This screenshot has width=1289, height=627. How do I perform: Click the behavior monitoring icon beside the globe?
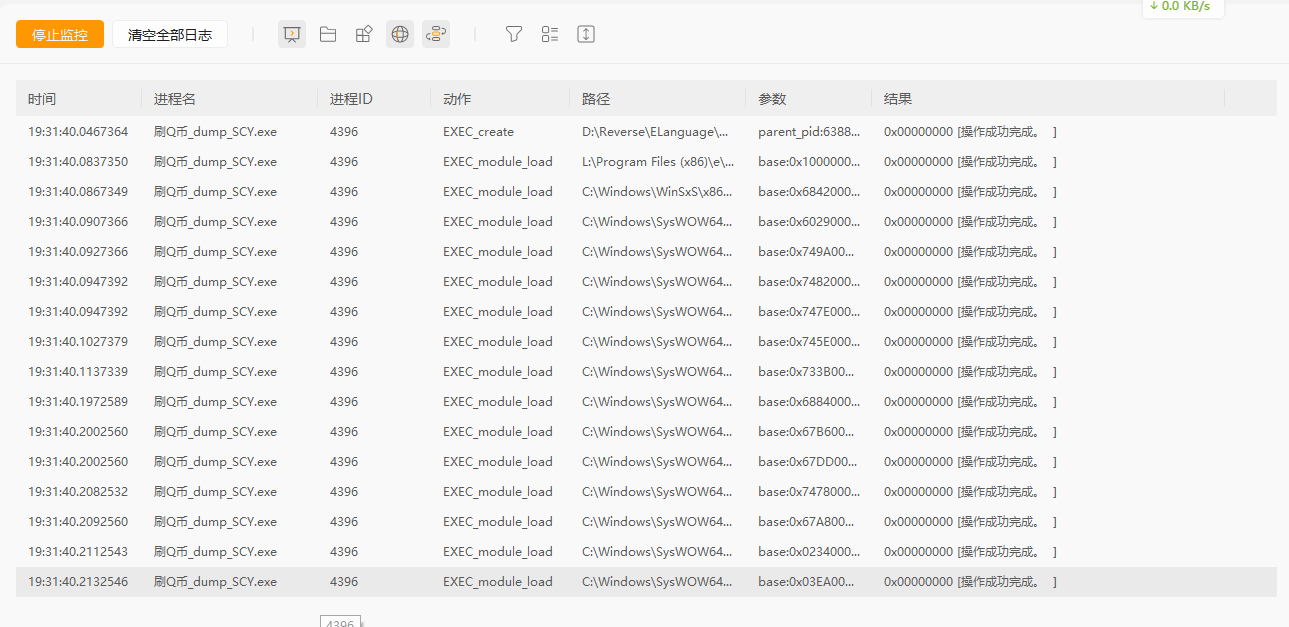(x=436, y=35)
